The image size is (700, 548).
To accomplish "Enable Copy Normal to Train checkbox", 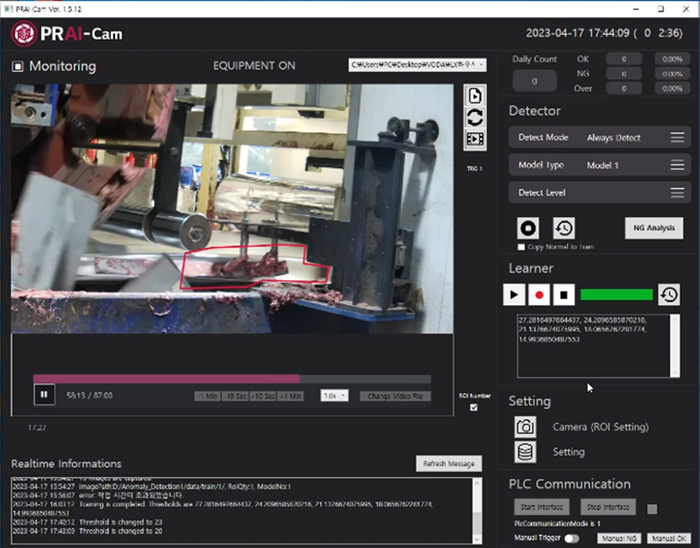I will tap(521, 247).
